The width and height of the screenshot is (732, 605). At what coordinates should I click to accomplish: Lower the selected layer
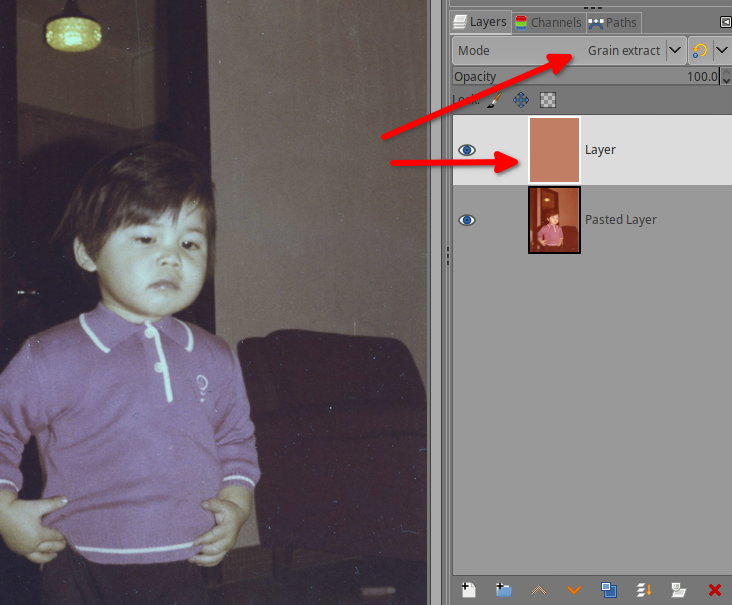coord(574,591)
